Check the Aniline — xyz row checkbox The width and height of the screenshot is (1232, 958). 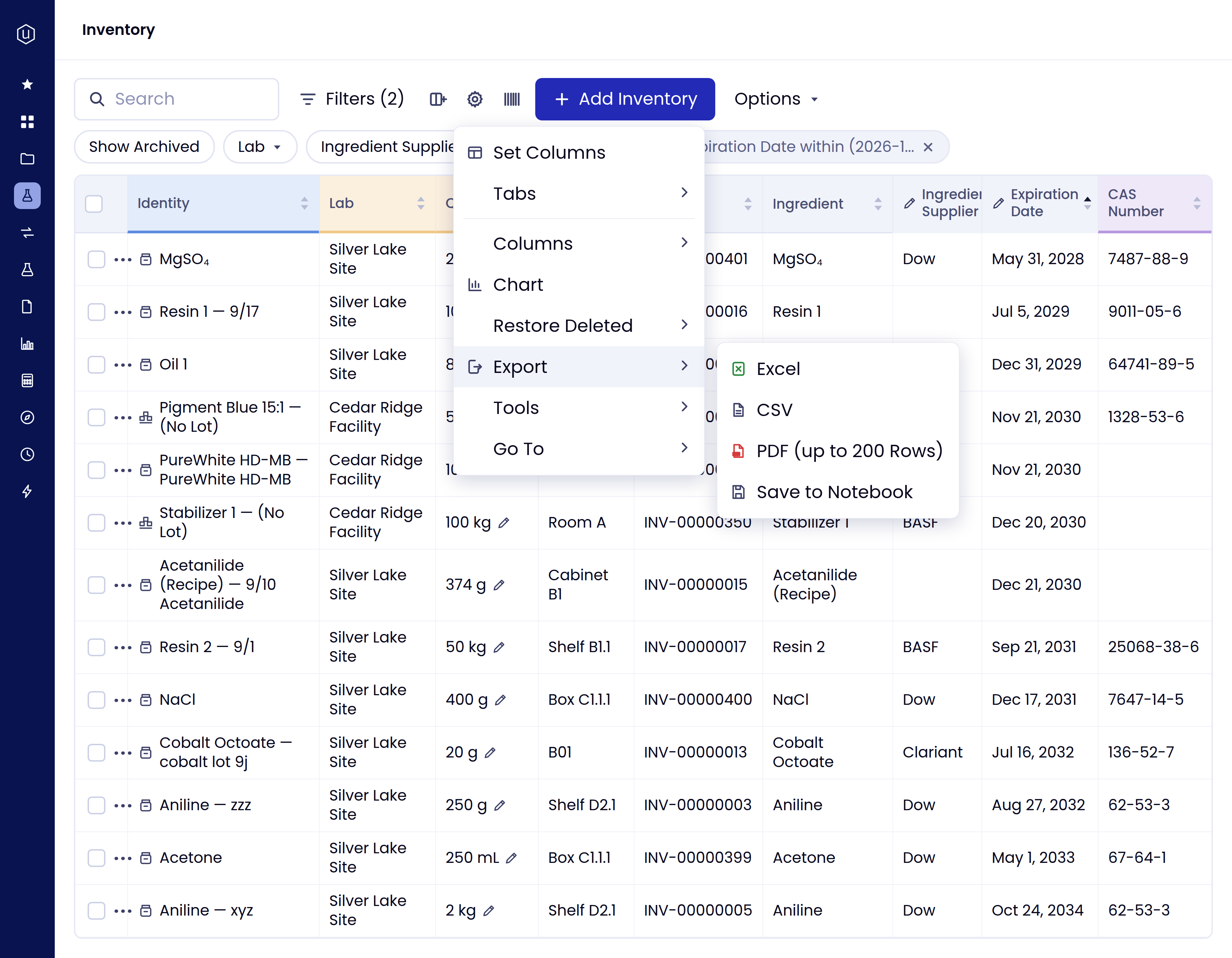tap(97, 911)
